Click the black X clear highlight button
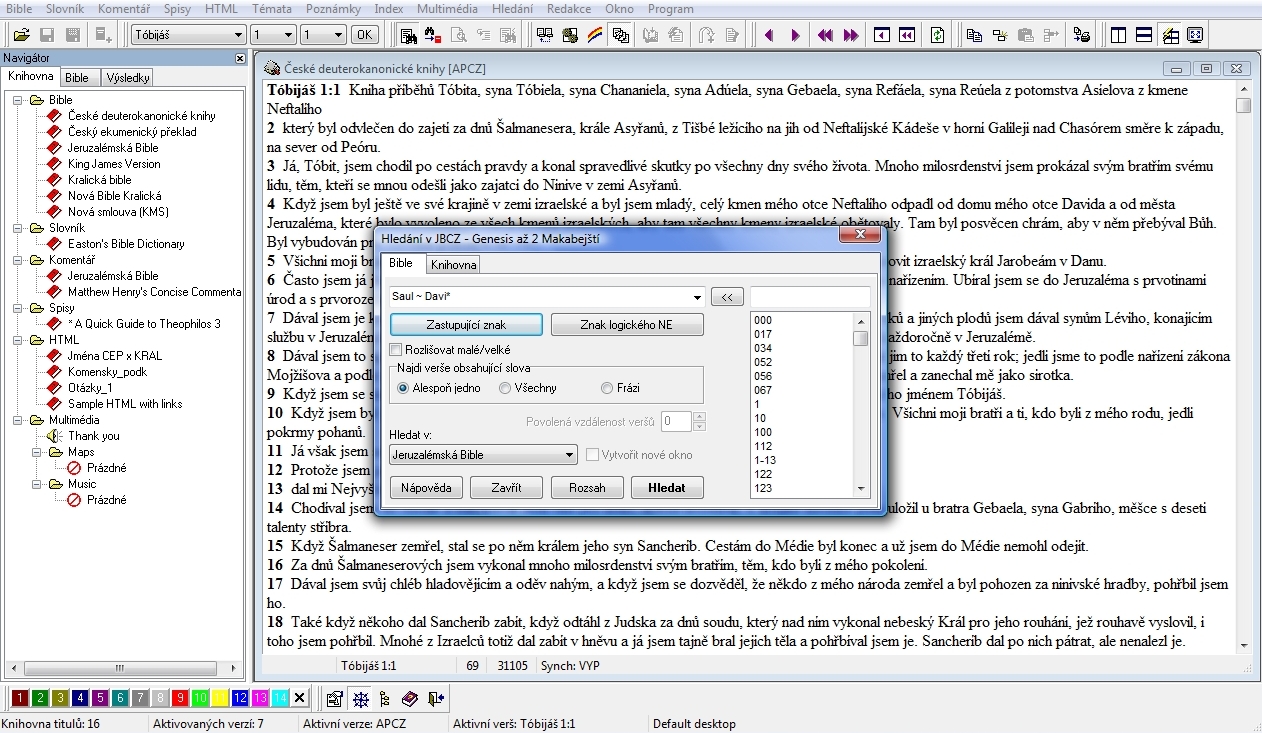Viewport: 1262px width, 733px height. coord(299,698)
